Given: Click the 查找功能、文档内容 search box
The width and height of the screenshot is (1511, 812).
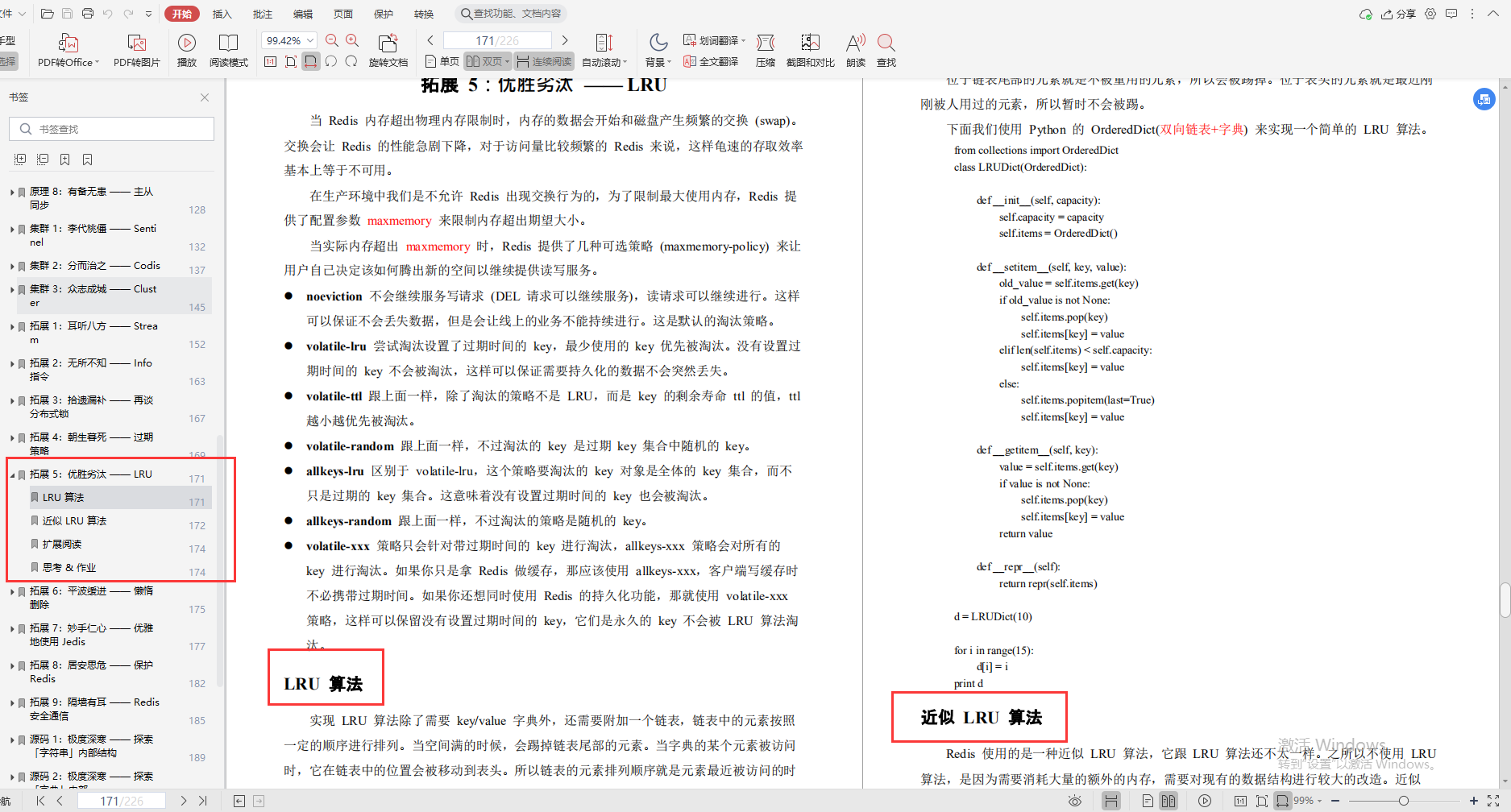Looking at the screenshot, I should 511,14.
